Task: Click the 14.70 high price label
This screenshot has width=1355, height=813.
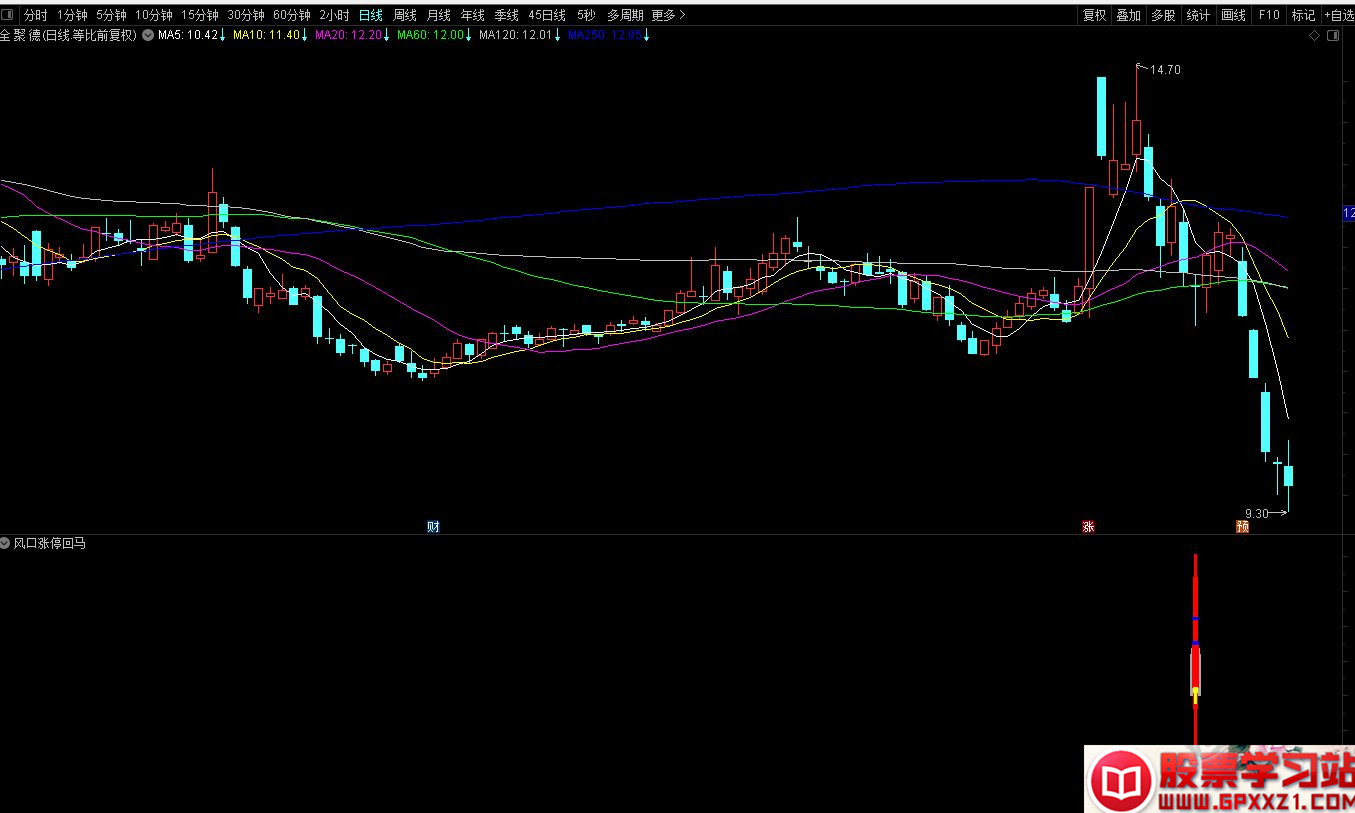Action: click(x=1165, y=70)
